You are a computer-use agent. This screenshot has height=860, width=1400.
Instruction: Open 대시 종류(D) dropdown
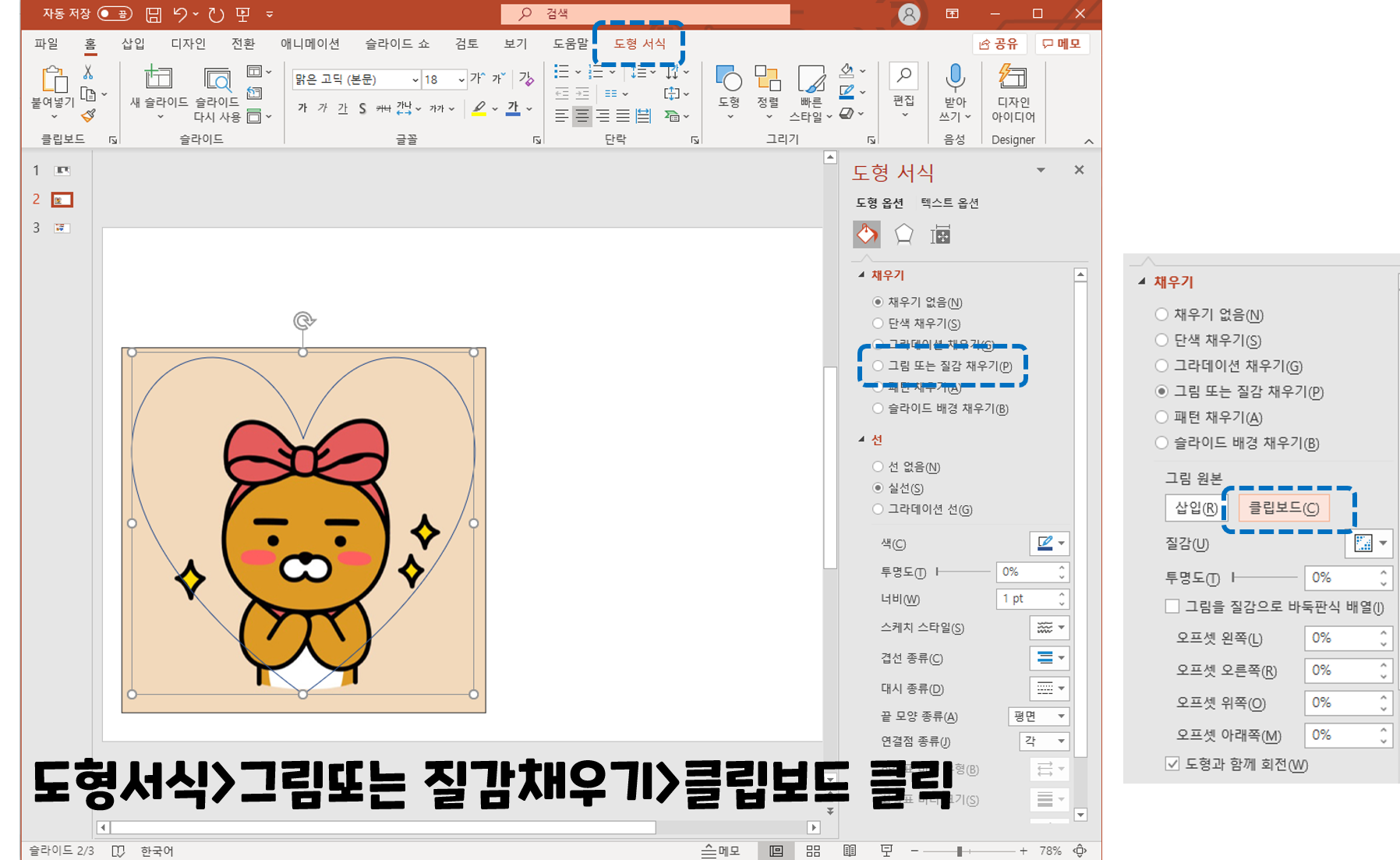[1049, 688]
